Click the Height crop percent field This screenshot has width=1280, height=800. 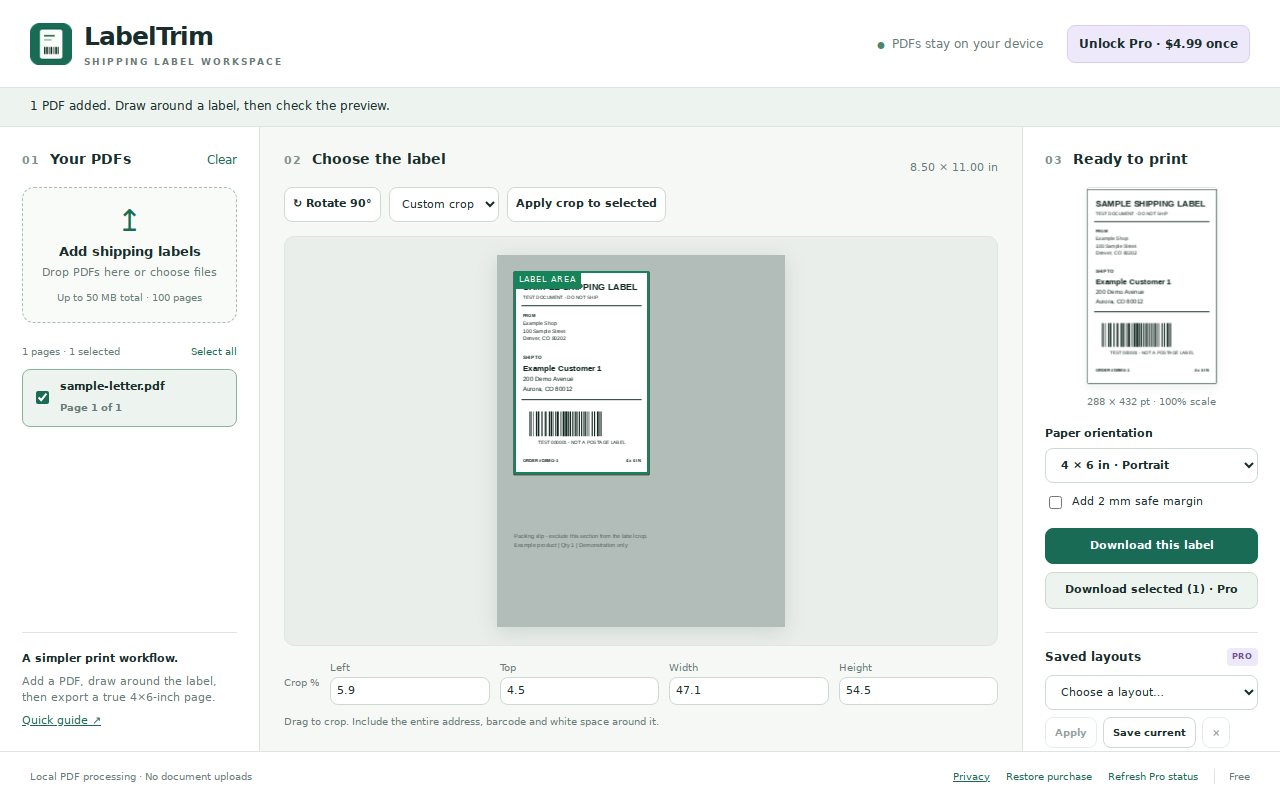[x=918, y=691]
